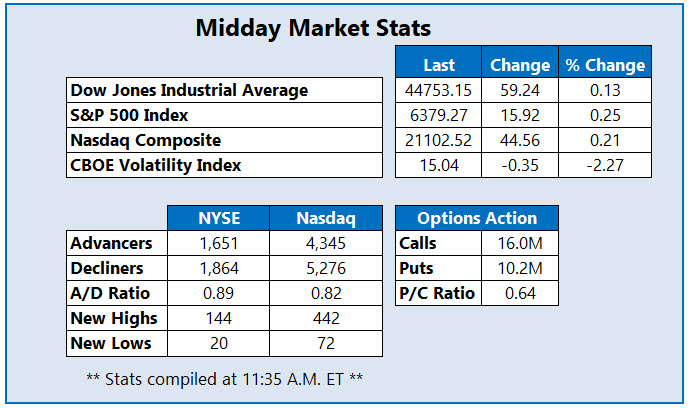Select the volatility percent change -2.27
The height and width of the screenshot is (408, 692).
pos(605,165)
